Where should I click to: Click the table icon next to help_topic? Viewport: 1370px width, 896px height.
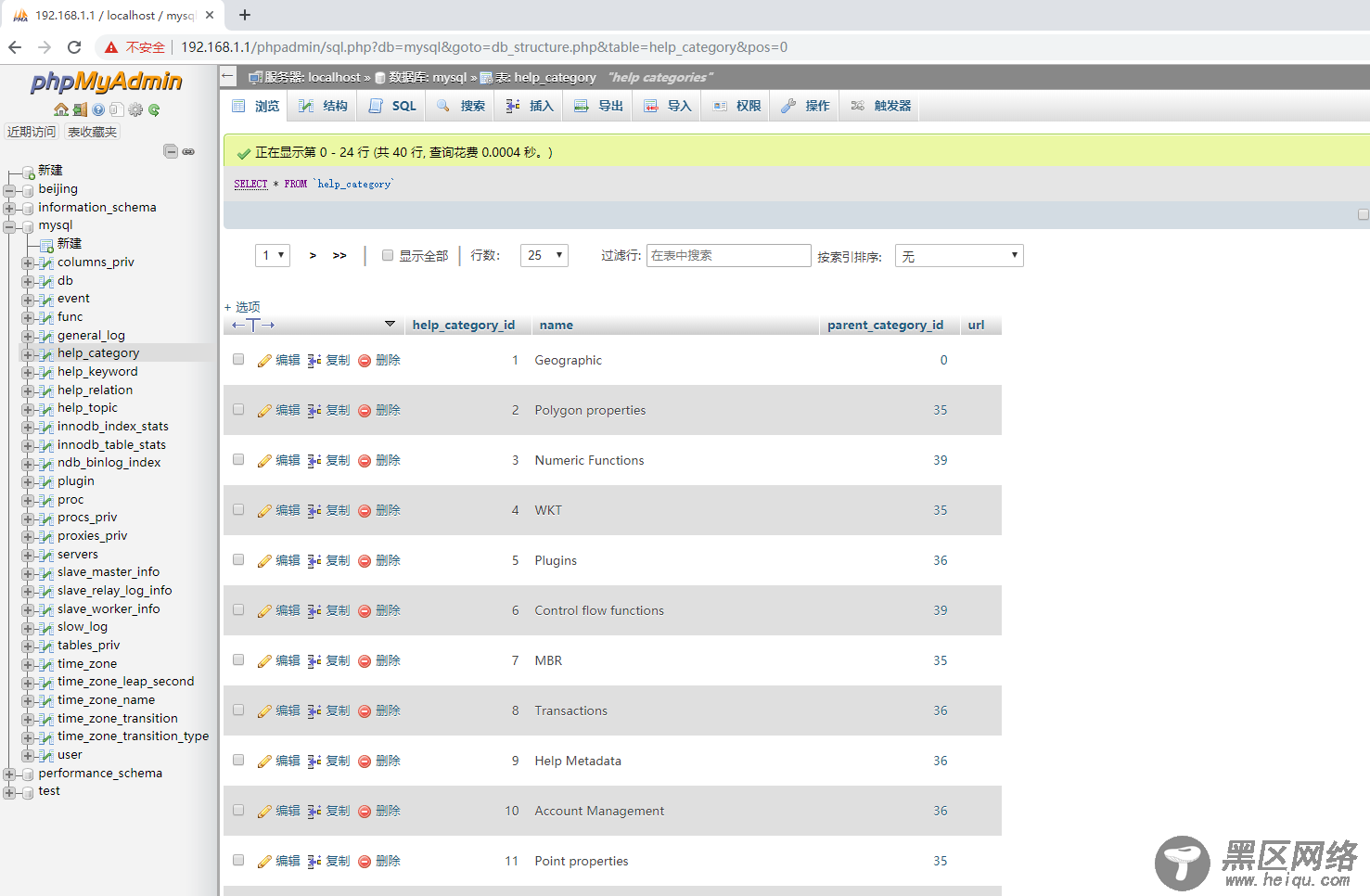tap(46, 408)
